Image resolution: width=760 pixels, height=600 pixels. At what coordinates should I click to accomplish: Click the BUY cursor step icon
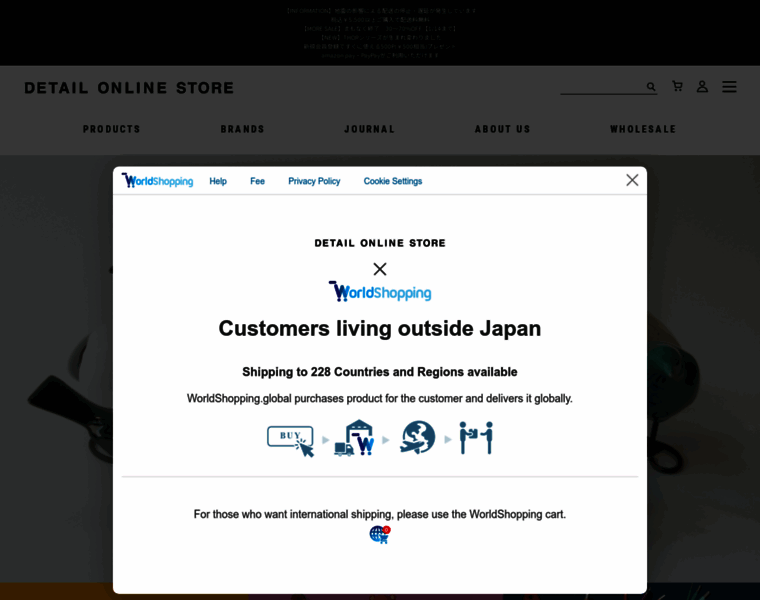point(291,441)
